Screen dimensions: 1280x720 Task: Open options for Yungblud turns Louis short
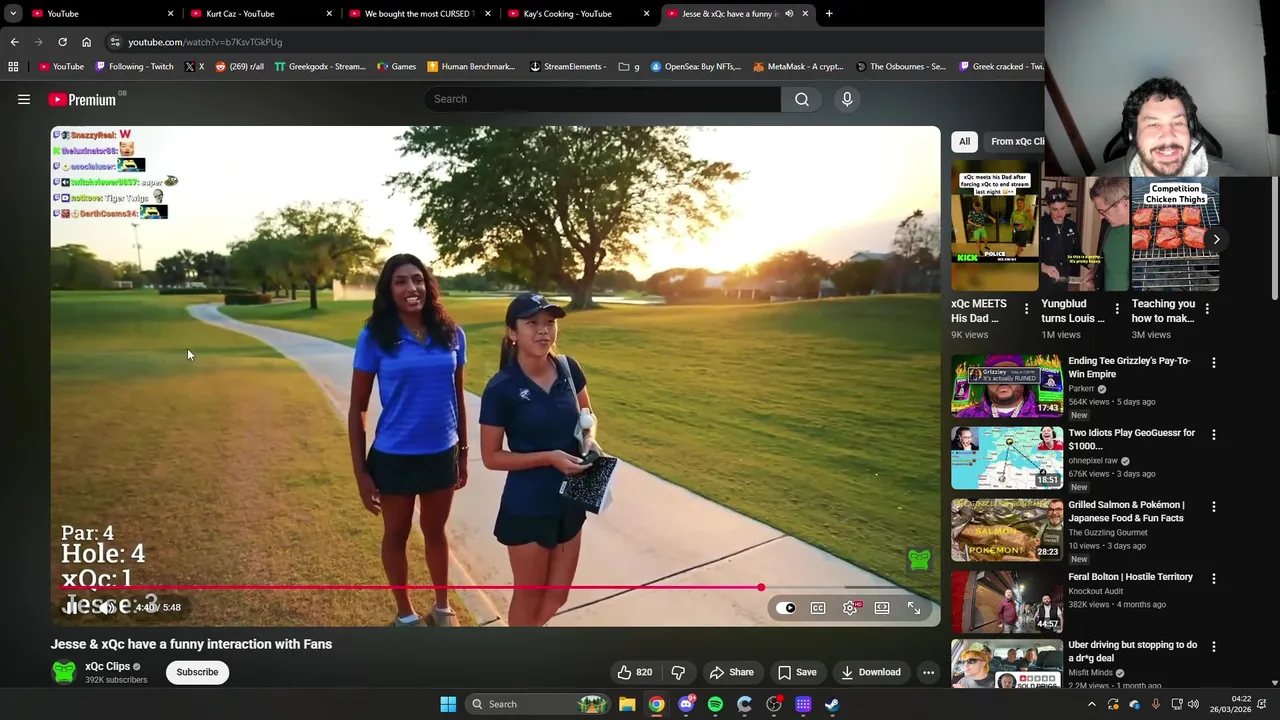click(1117, 309)
